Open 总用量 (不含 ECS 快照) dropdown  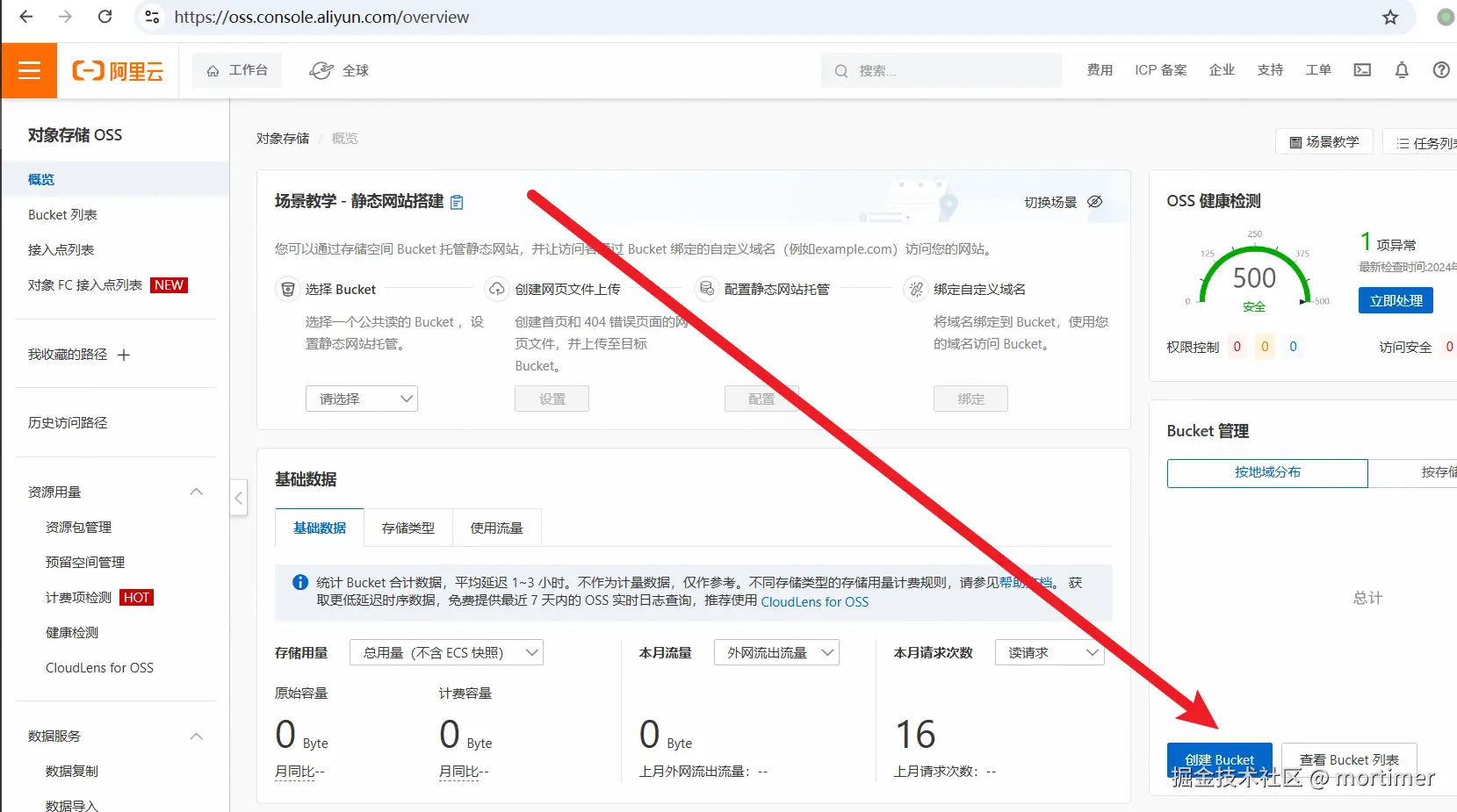click(x=446, y=652)
